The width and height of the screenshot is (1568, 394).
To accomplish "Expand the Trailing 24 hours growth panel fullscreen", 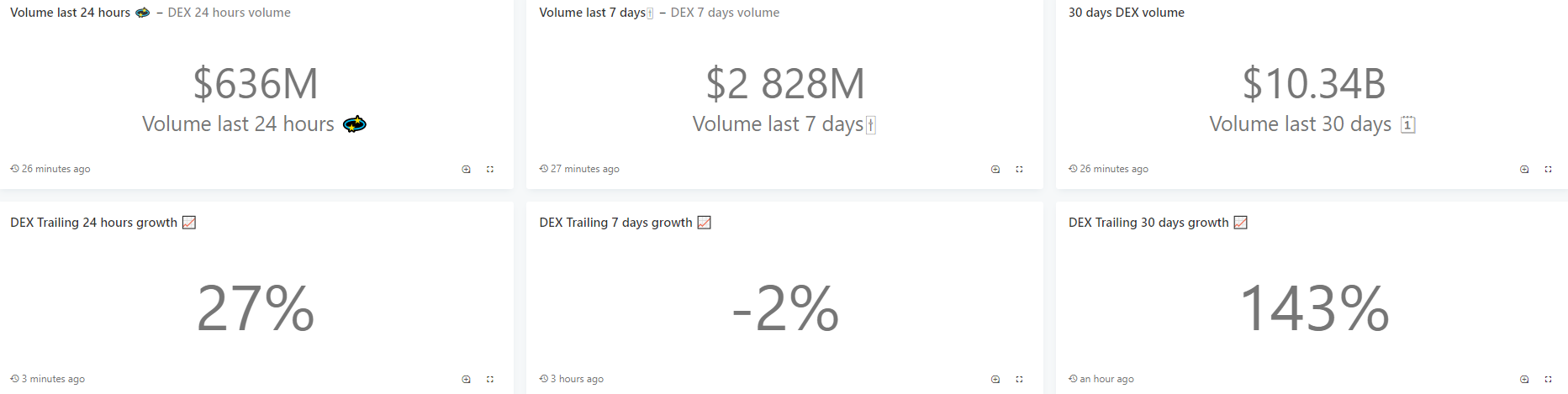I will click(x=490, y=380).
